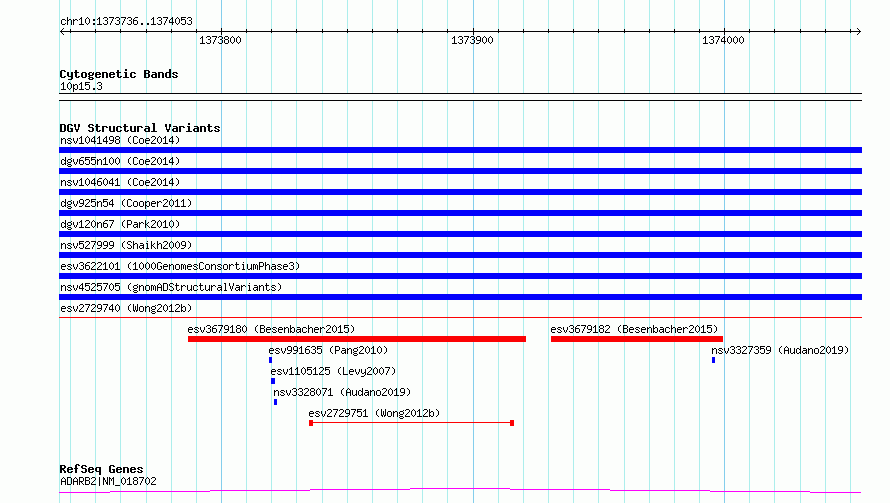Image resolution: width=890 pixels, height=503 pixels.
Task: Click the thin red line for esv2729740
Action: point(460,317)
